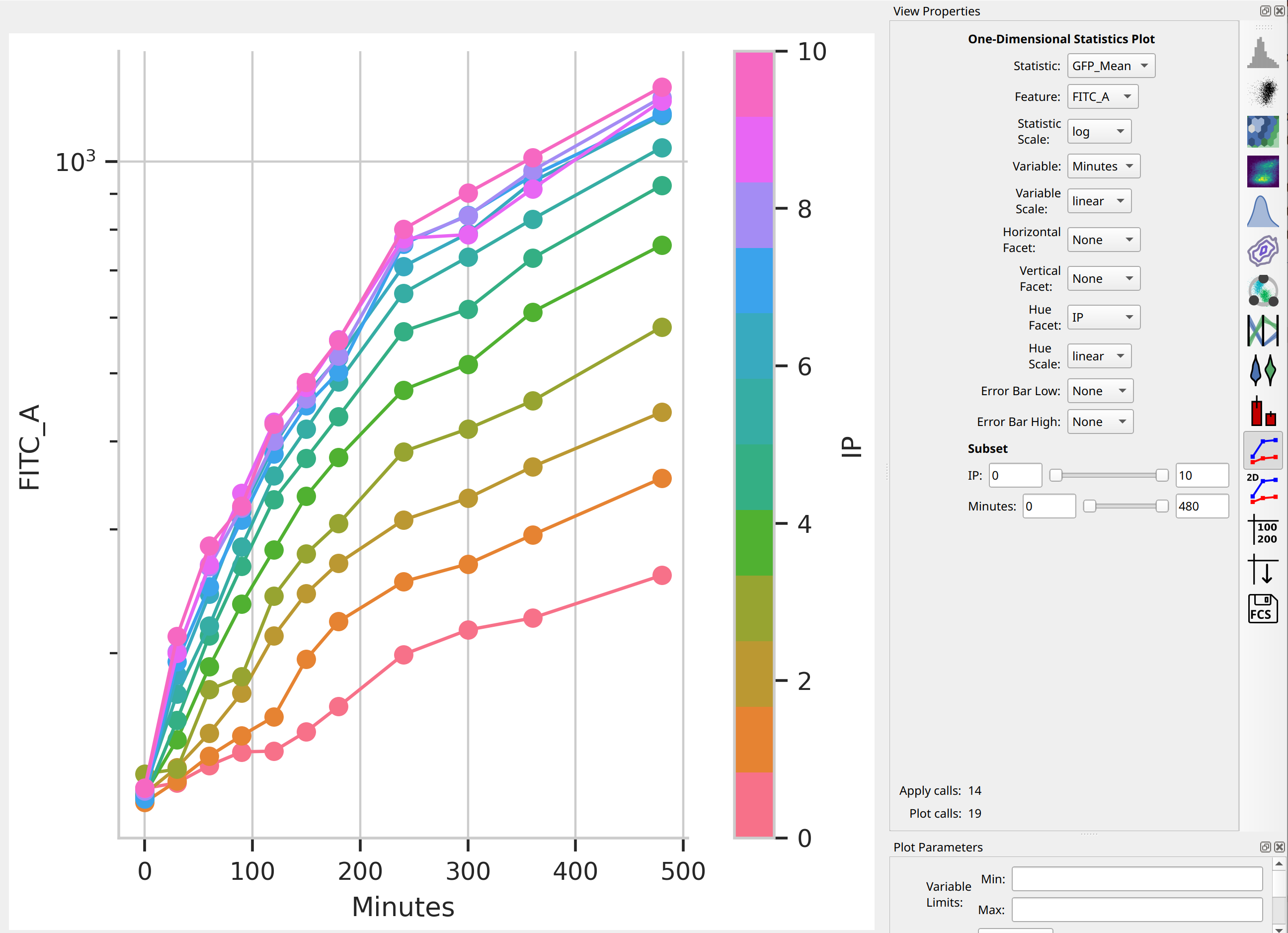This screenshot has height=933, width=1288.
Task: Open the Statistic Scale log dropdown
Action: pyautogui.click(x=1099, y=131)
